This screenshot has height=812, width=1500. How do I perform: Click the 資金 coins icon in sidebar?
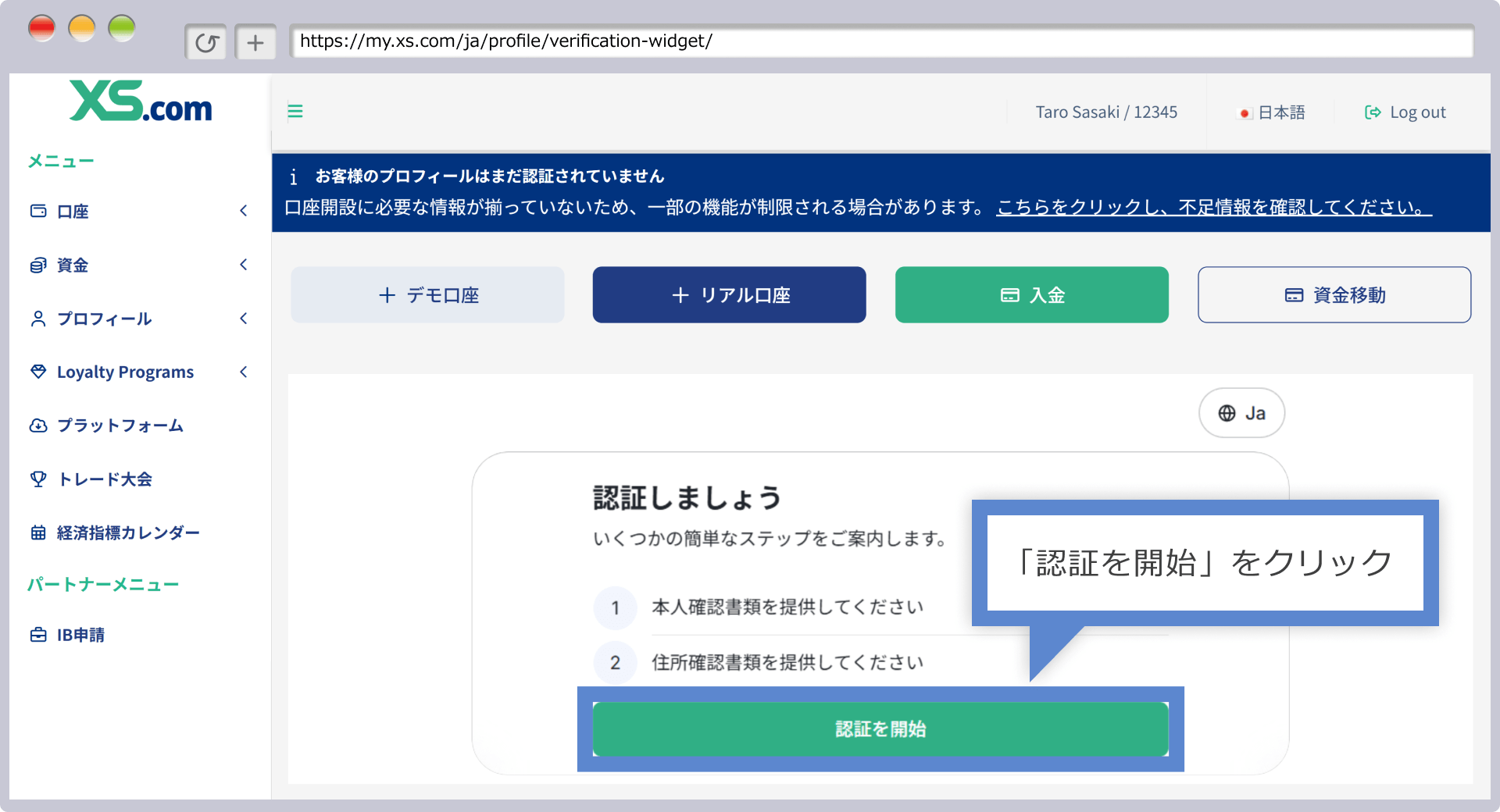tap(38, 265)
